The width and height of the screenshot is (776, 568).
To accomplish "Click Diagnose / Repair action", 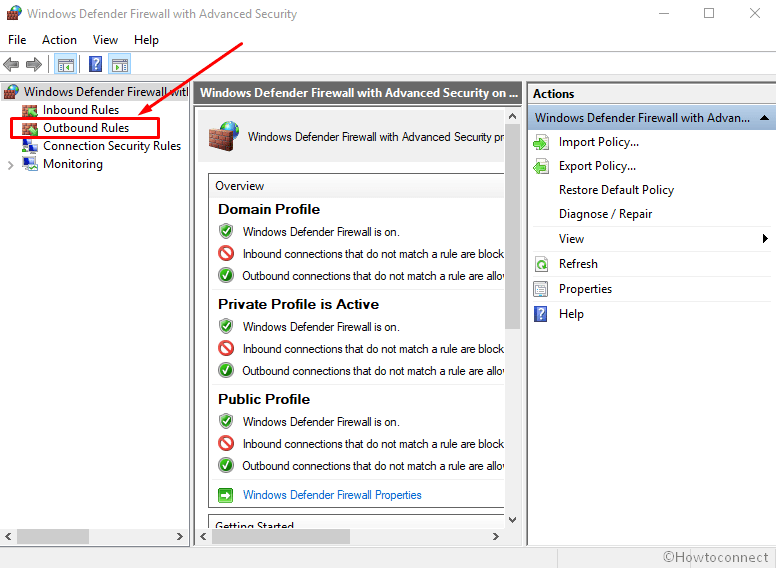I will tap(605, 214).
